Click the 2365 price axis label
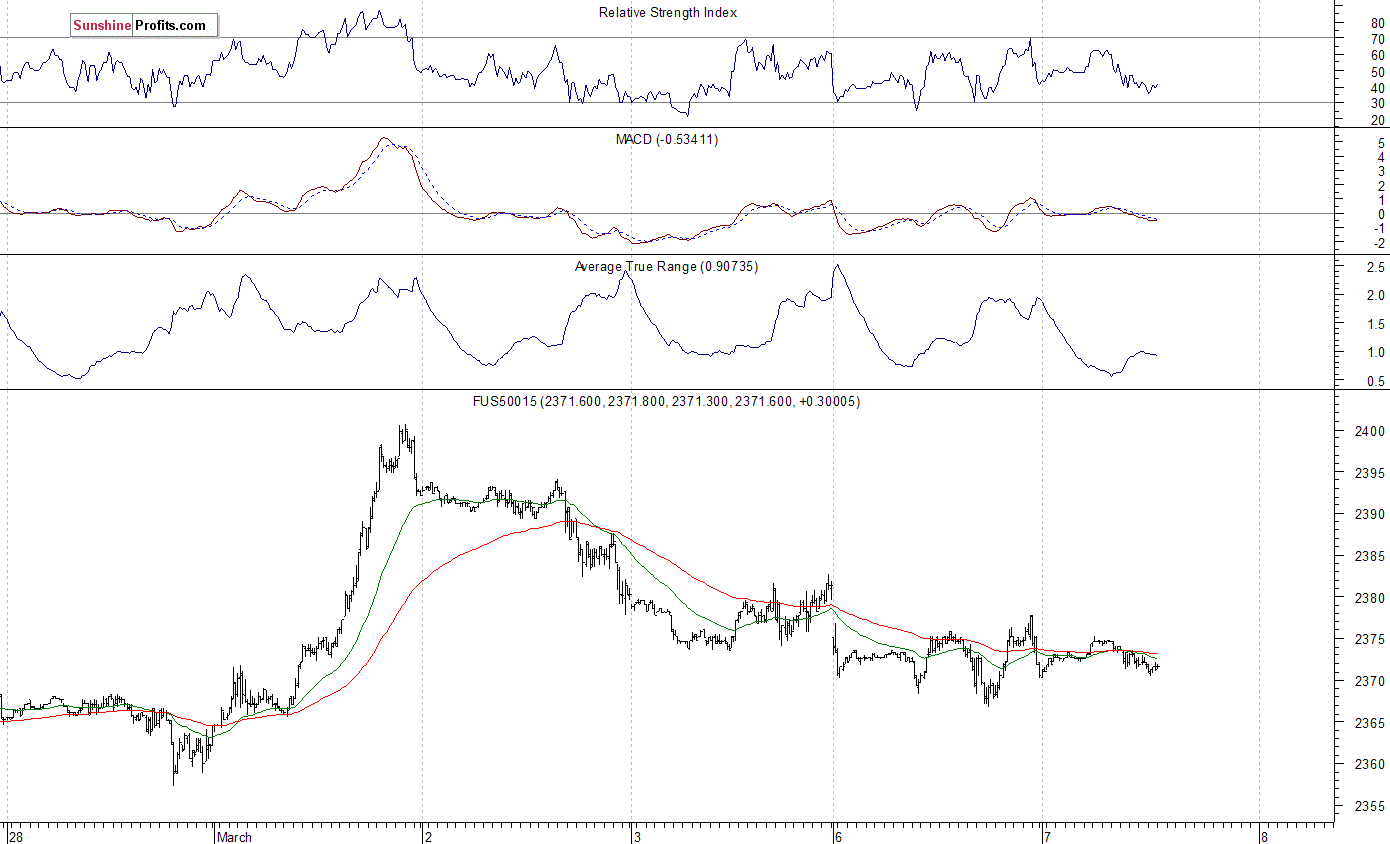The image size is (1390, 844). [x=1370, y=723]
